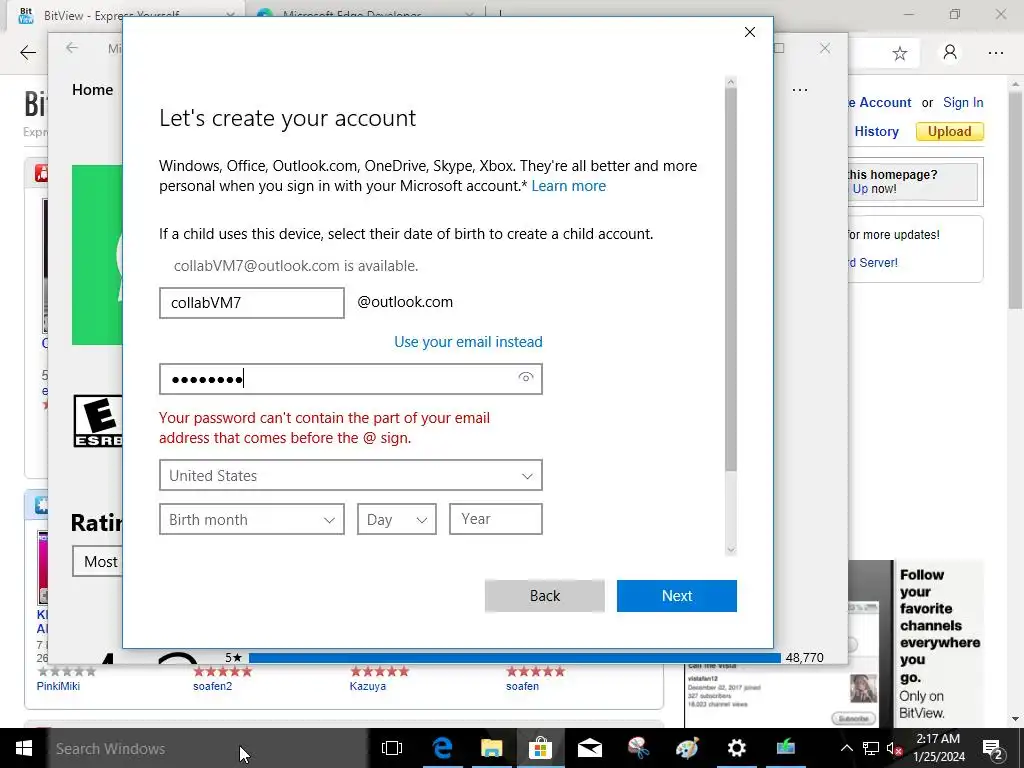
Task: Focus the password input field
Action: point(351,379)
